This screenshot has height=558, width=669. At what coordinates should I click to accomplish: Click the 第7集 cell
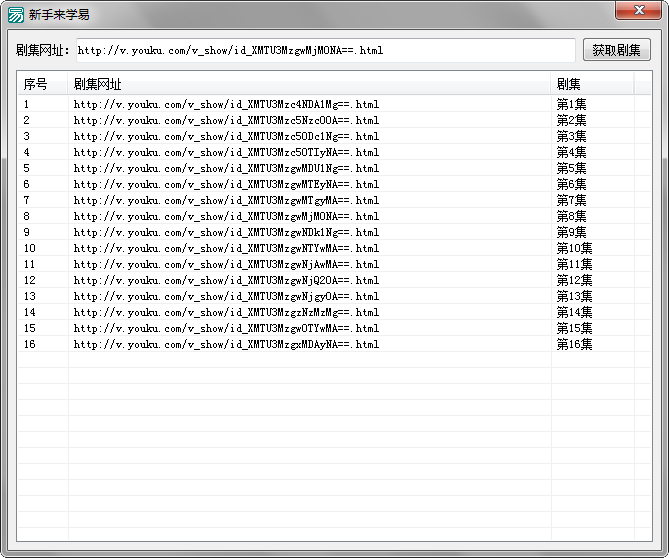[x=571, y=201]
